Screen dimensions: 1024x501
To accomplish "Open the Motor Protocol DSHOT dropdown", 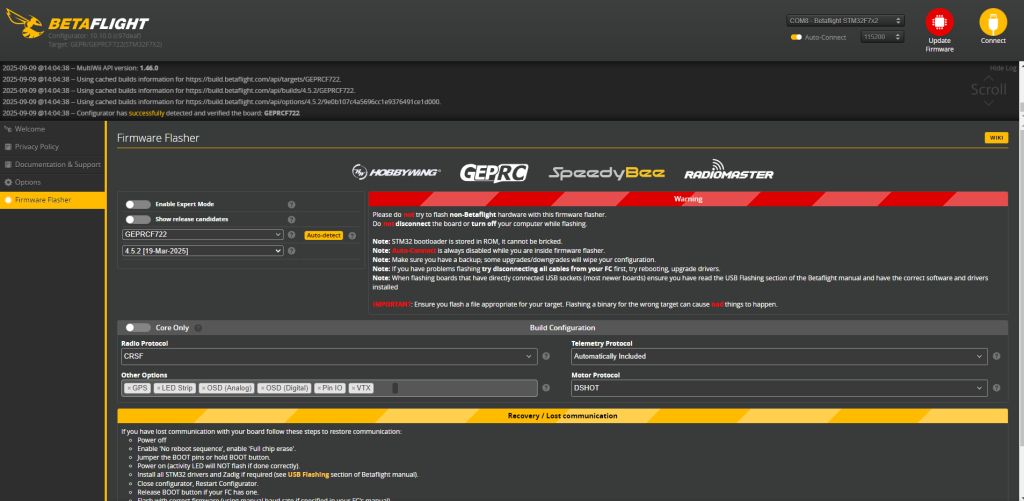I will coord(779,388).
